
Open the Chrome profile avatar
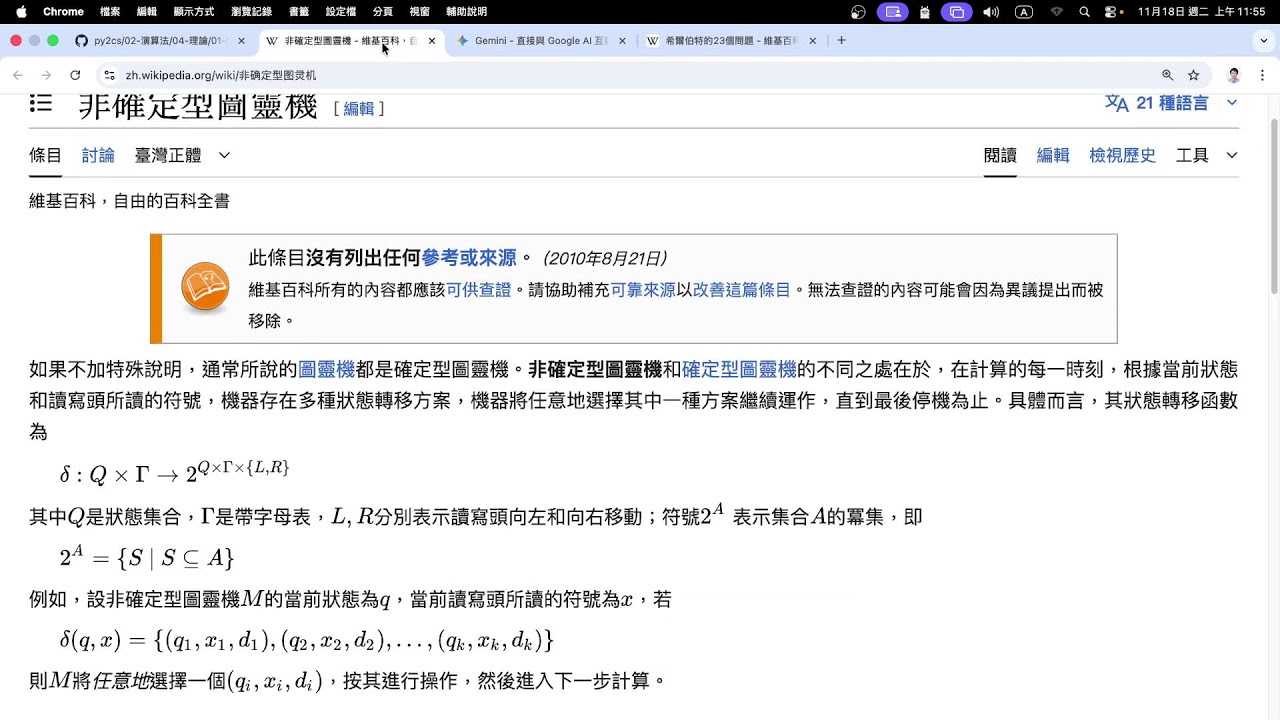(1234, 75)
